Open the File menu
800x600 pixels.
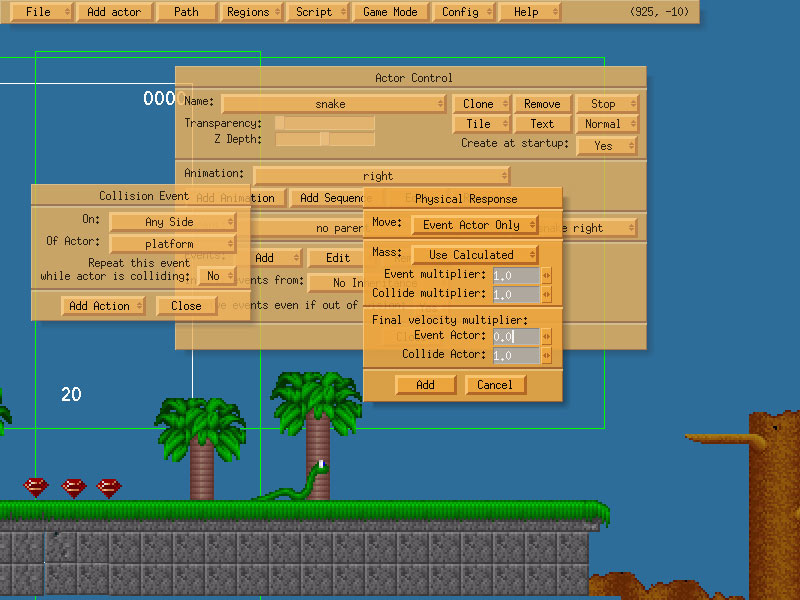coord(41,12)
